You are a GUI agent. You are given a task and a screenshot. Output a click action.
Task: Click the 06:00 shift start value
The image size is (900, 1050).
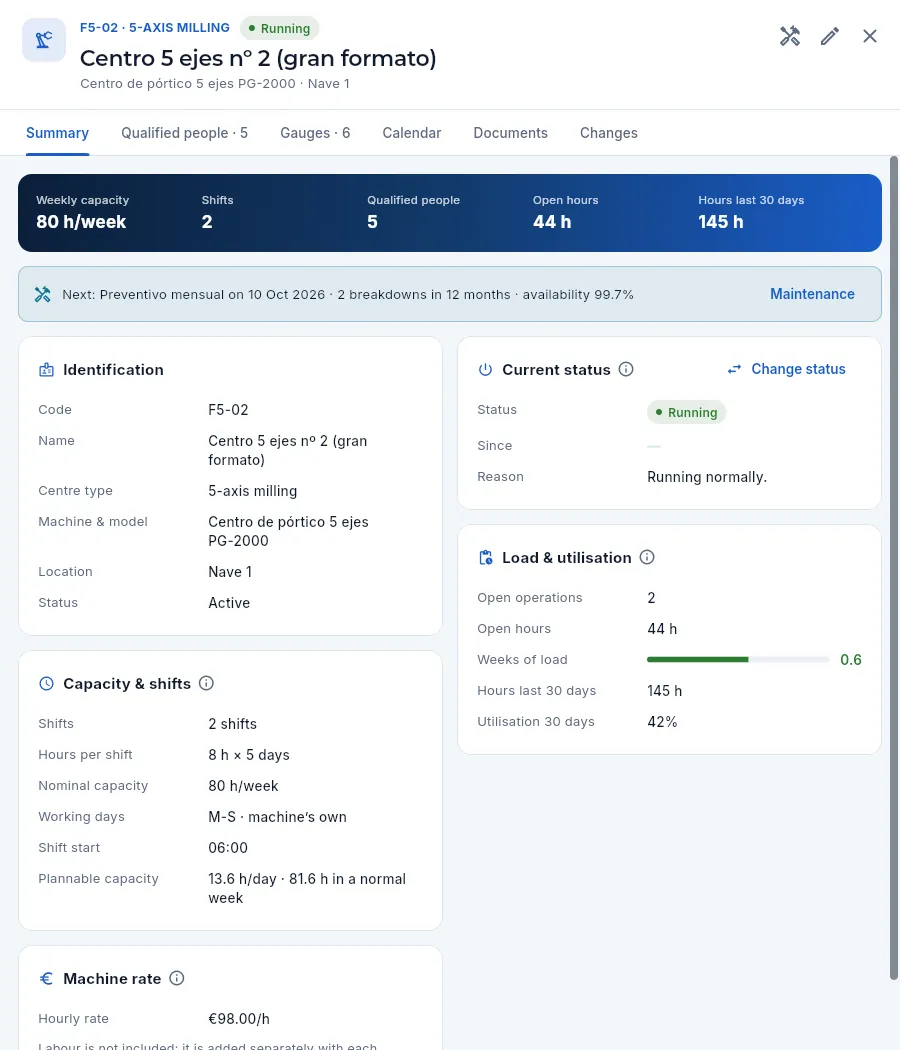point(228,848)
